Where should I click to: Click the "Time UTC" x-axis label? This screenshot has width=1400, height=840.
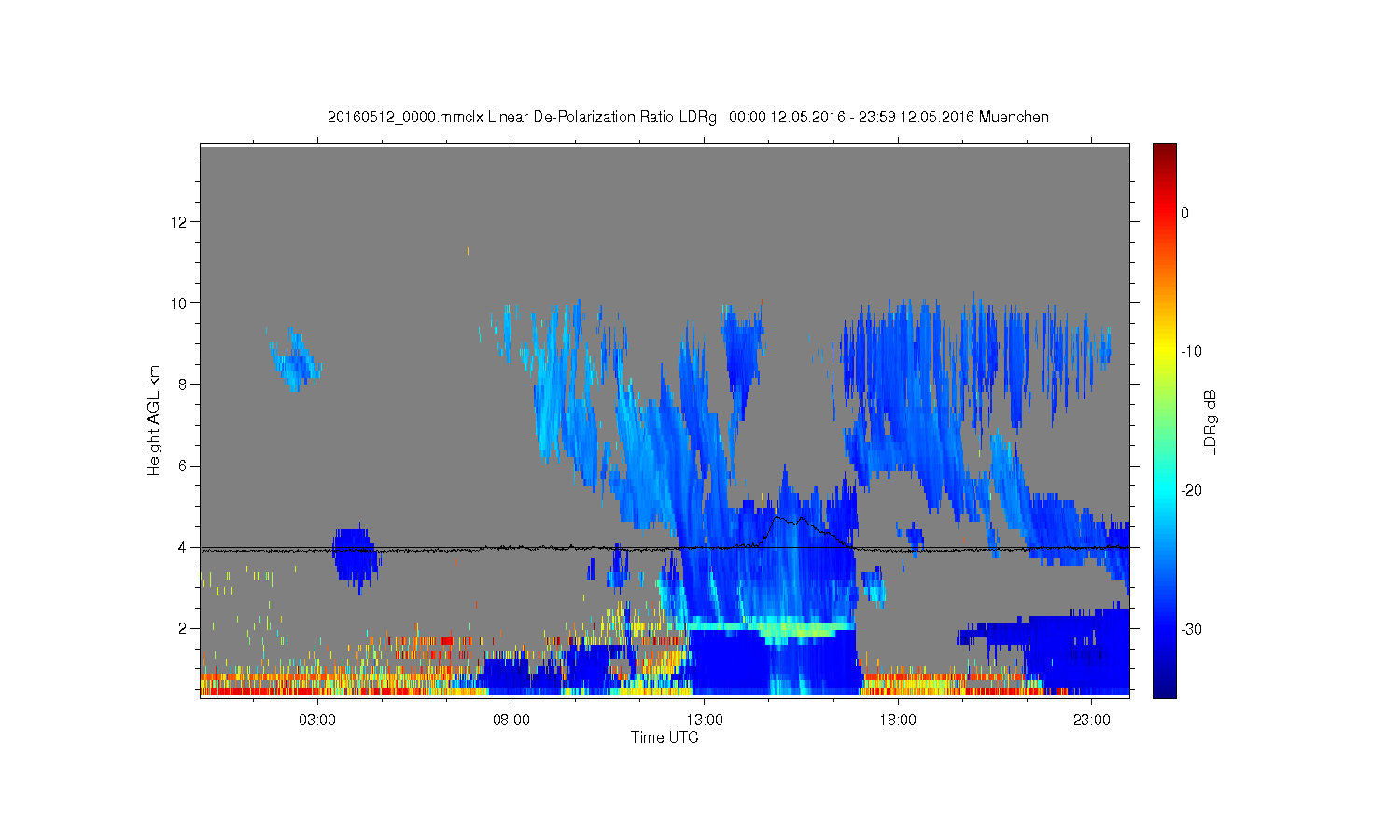(x=665, y=737)
